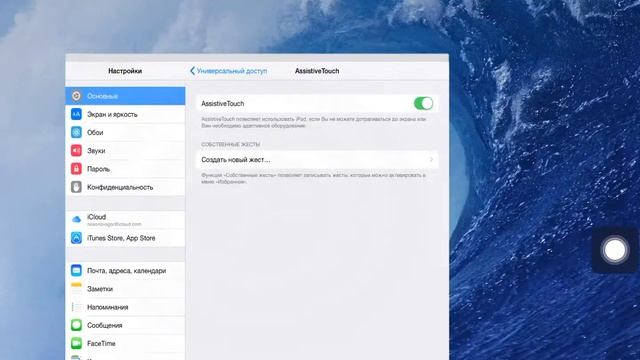This screenshot has height=360, width=640.
Task: Open Звуки settings section
Action: (125, 151)
